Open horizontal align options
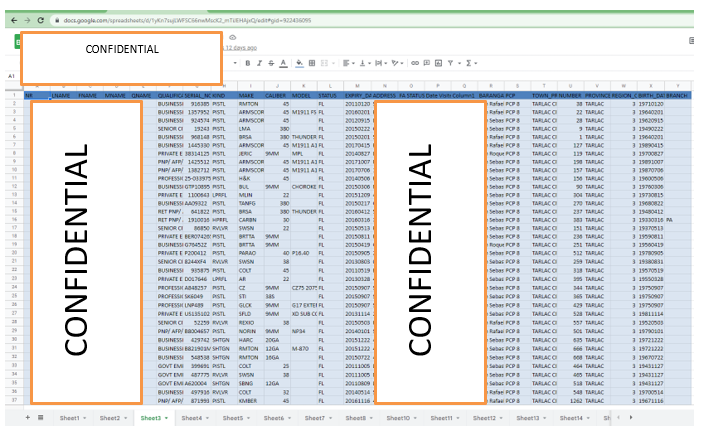Viewport: 724px width, 436px height. point(349,63)
